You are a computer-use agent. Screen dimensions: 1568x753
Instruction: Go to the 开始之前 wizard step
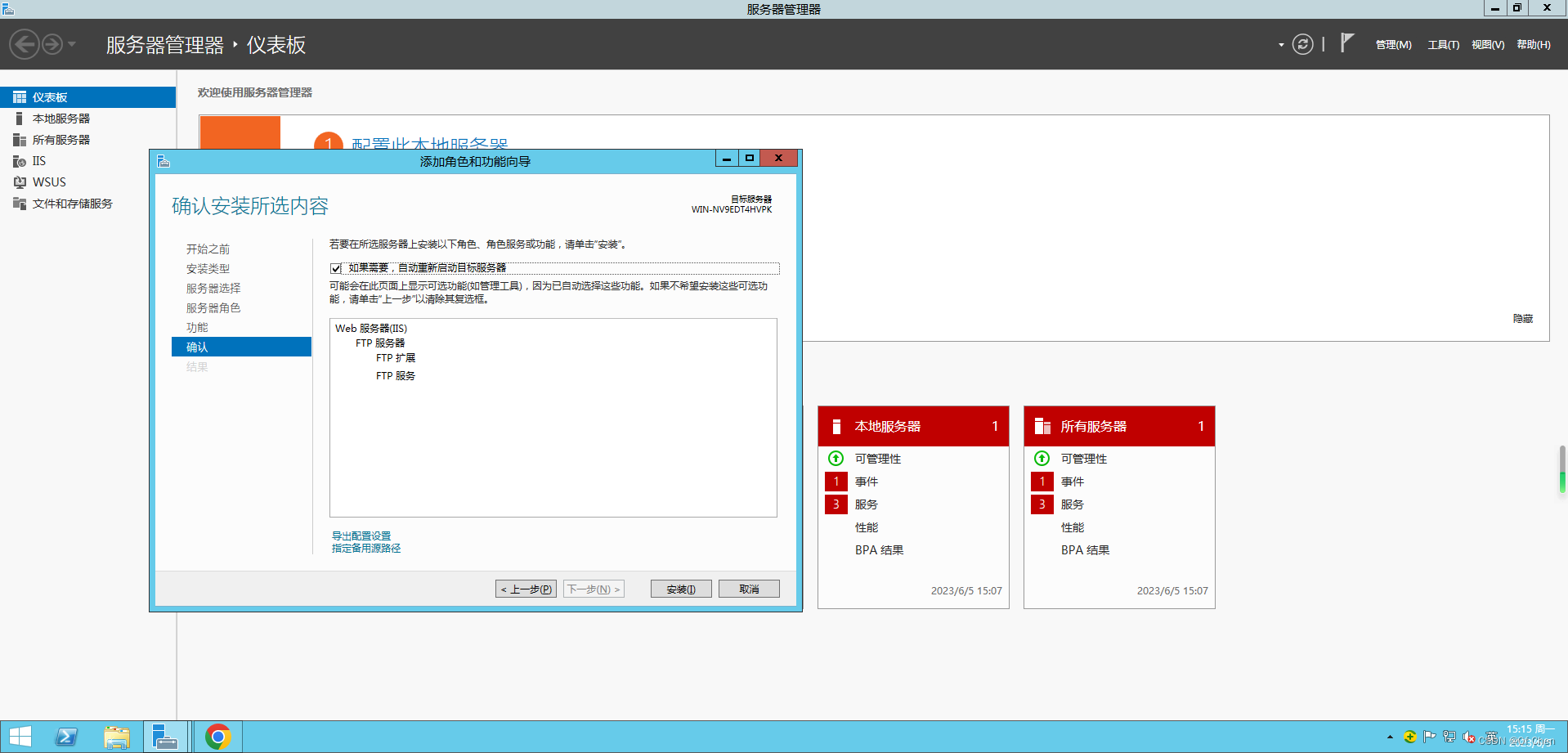(x=208, y=249)
